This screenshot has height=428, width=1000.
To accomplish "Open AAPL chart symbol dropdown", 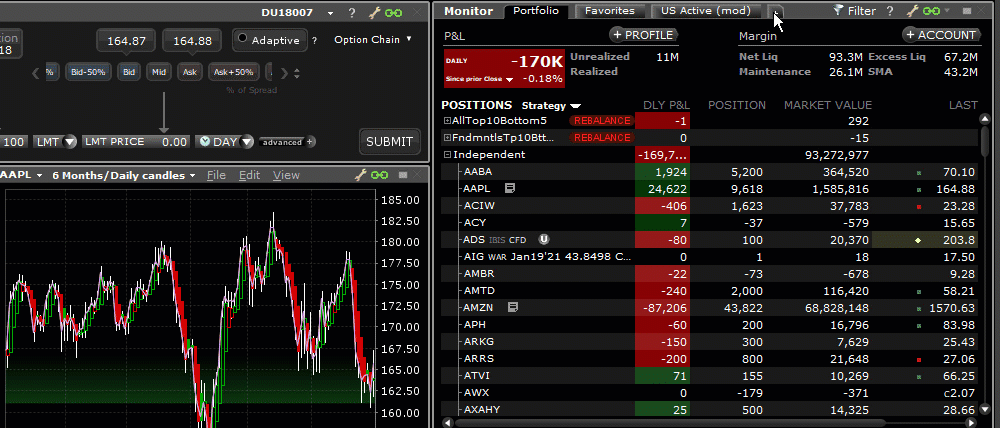I will [40, 175].
